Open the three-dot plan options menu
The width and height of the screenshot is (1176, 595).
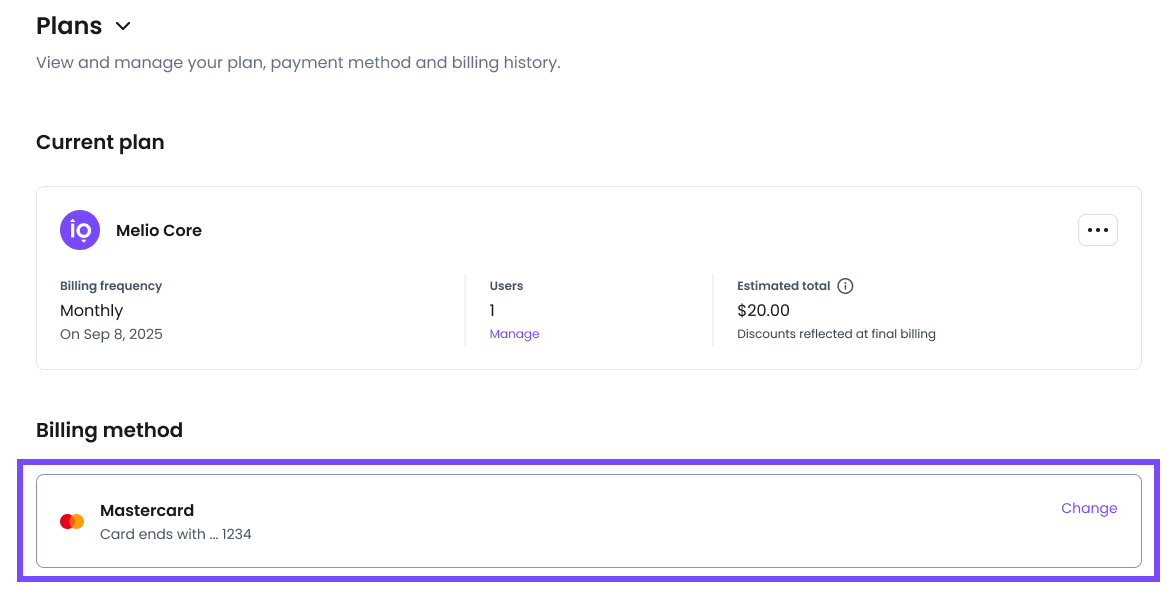coord(1097,230)
